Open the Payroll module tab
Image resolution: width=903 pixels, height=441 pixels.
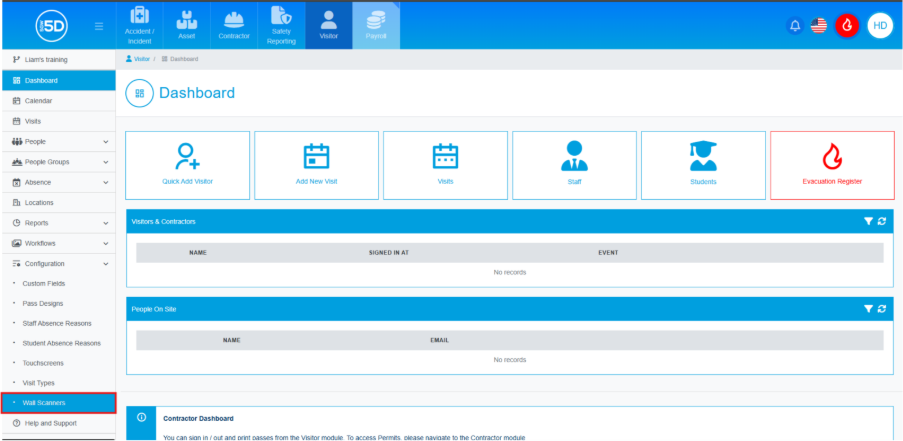coord(376,26)
